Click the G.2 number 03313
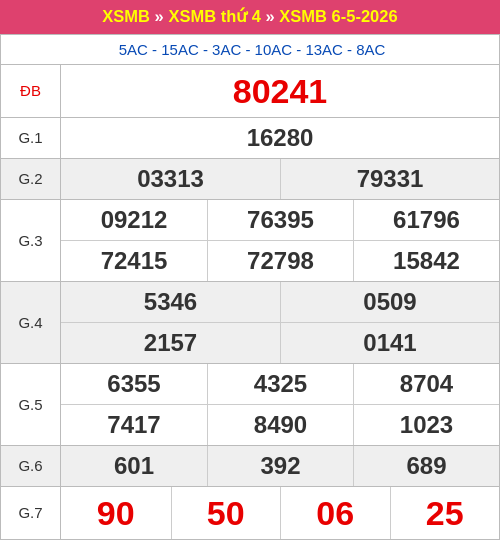The image size is (500, 540). tap(170, 179)
